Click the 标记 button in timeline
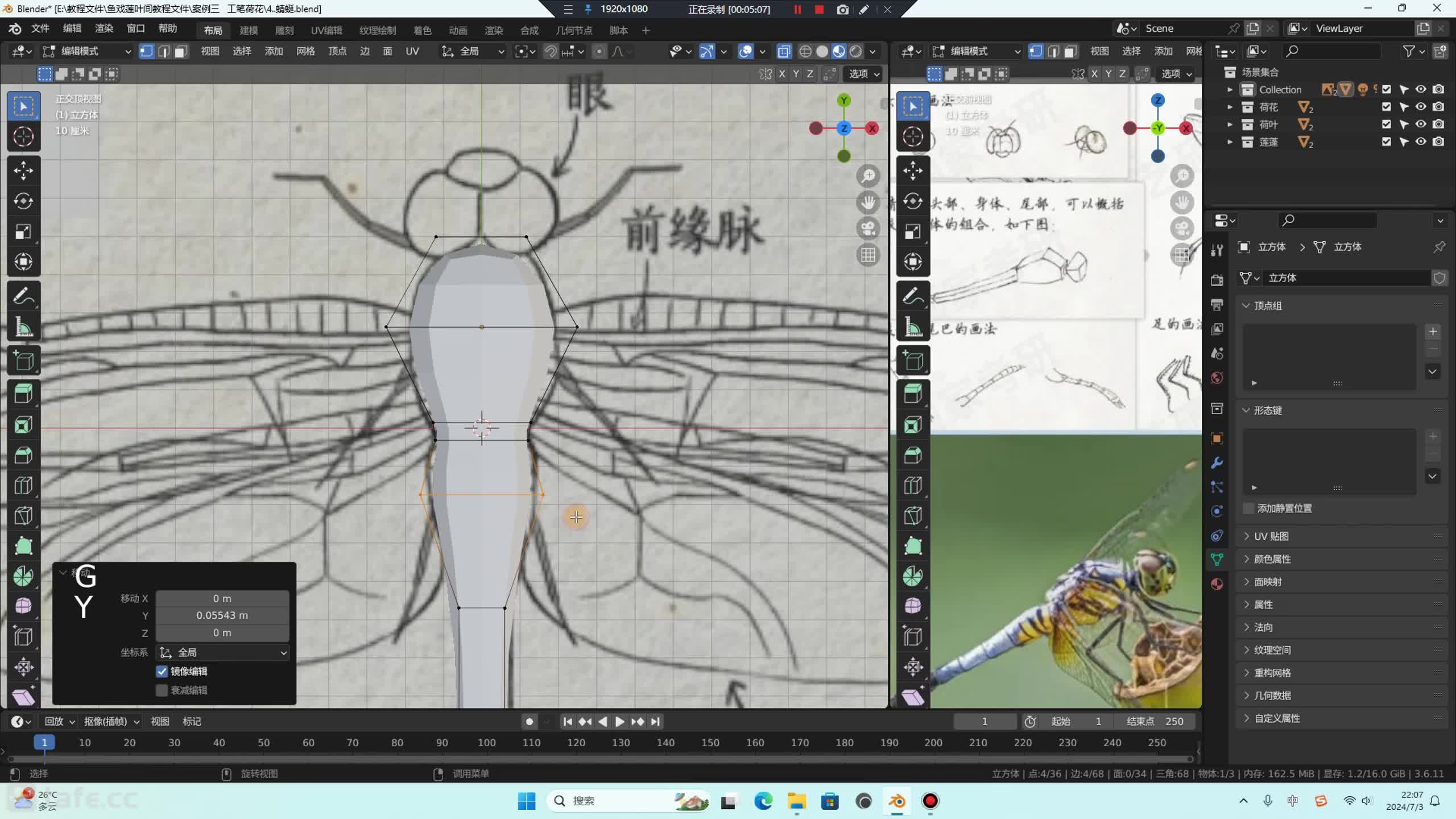Viewport: 1456px width, 819px height. [192, 721]
